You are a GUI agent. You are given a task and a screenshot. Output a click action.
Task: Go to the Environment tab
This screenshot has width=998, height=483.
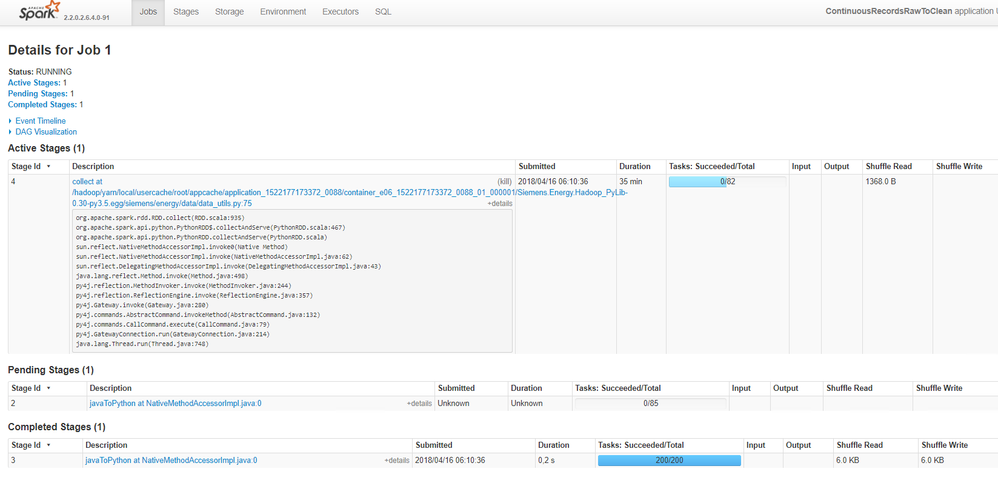pos(283,12)
